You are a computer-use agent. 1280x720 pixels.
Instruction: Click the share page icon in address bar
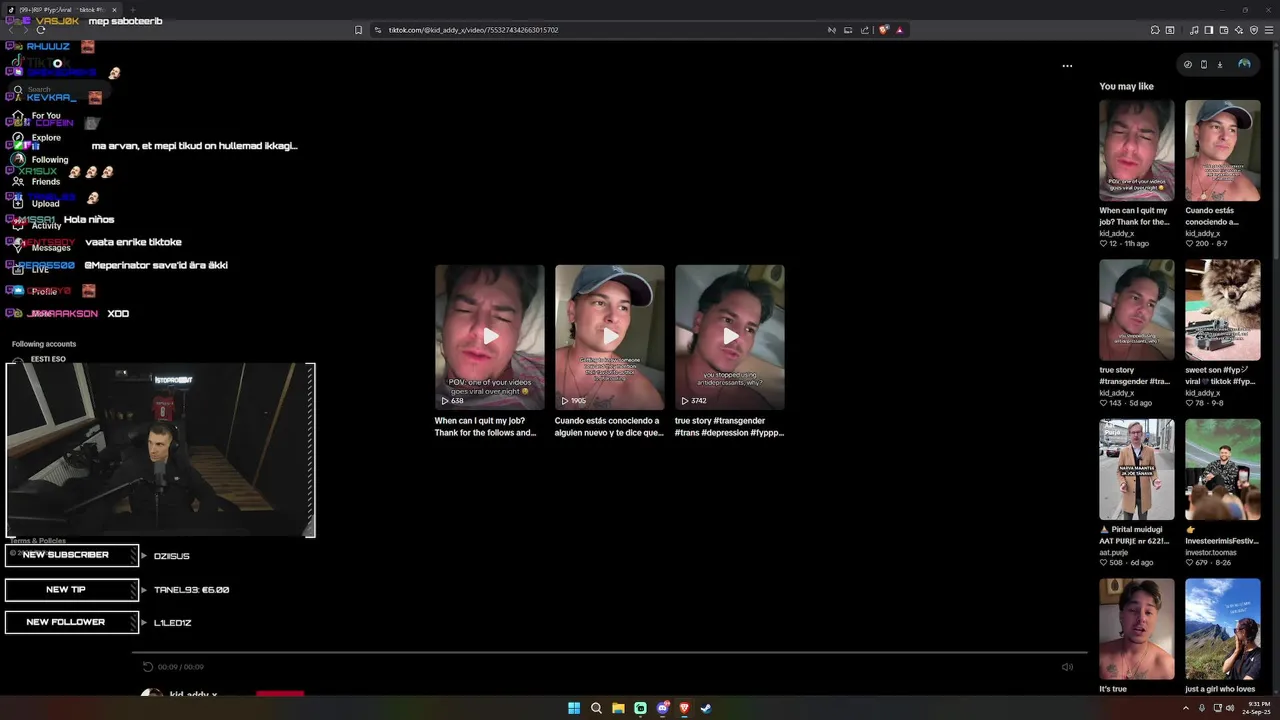(x=865, y=30)
